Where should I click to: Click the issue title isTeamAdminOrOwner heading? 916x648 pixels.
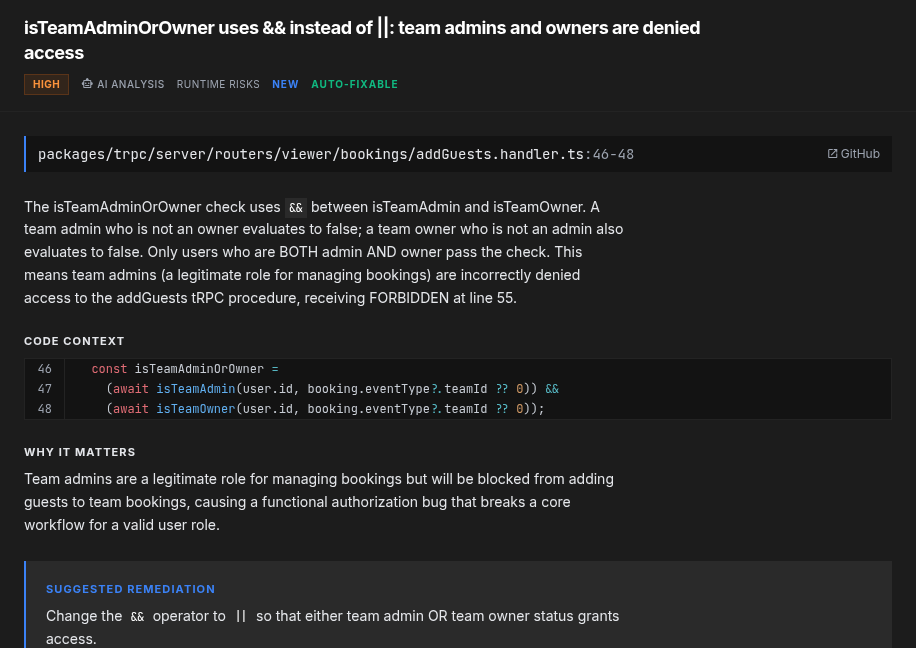[362, 40]
